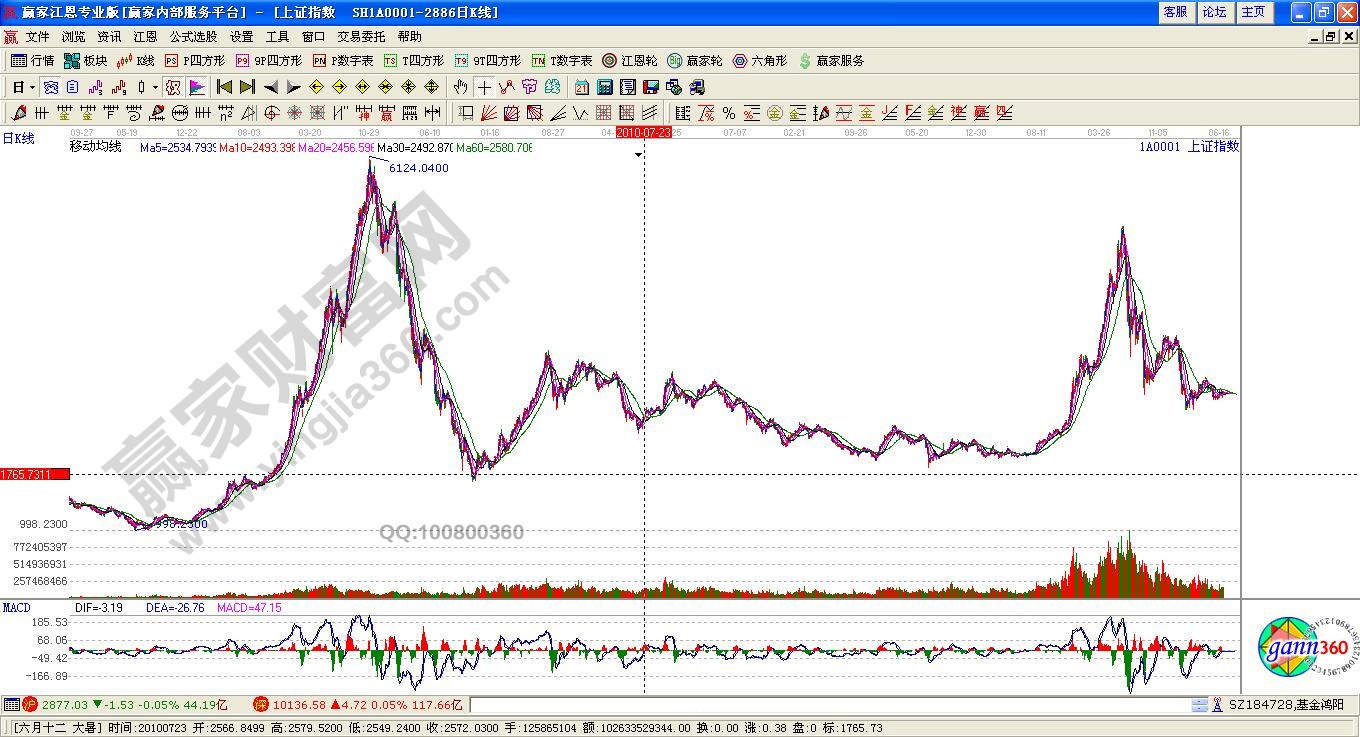Click the percent (%) drawing tool
1360x737 pixels.
[729, 113]
